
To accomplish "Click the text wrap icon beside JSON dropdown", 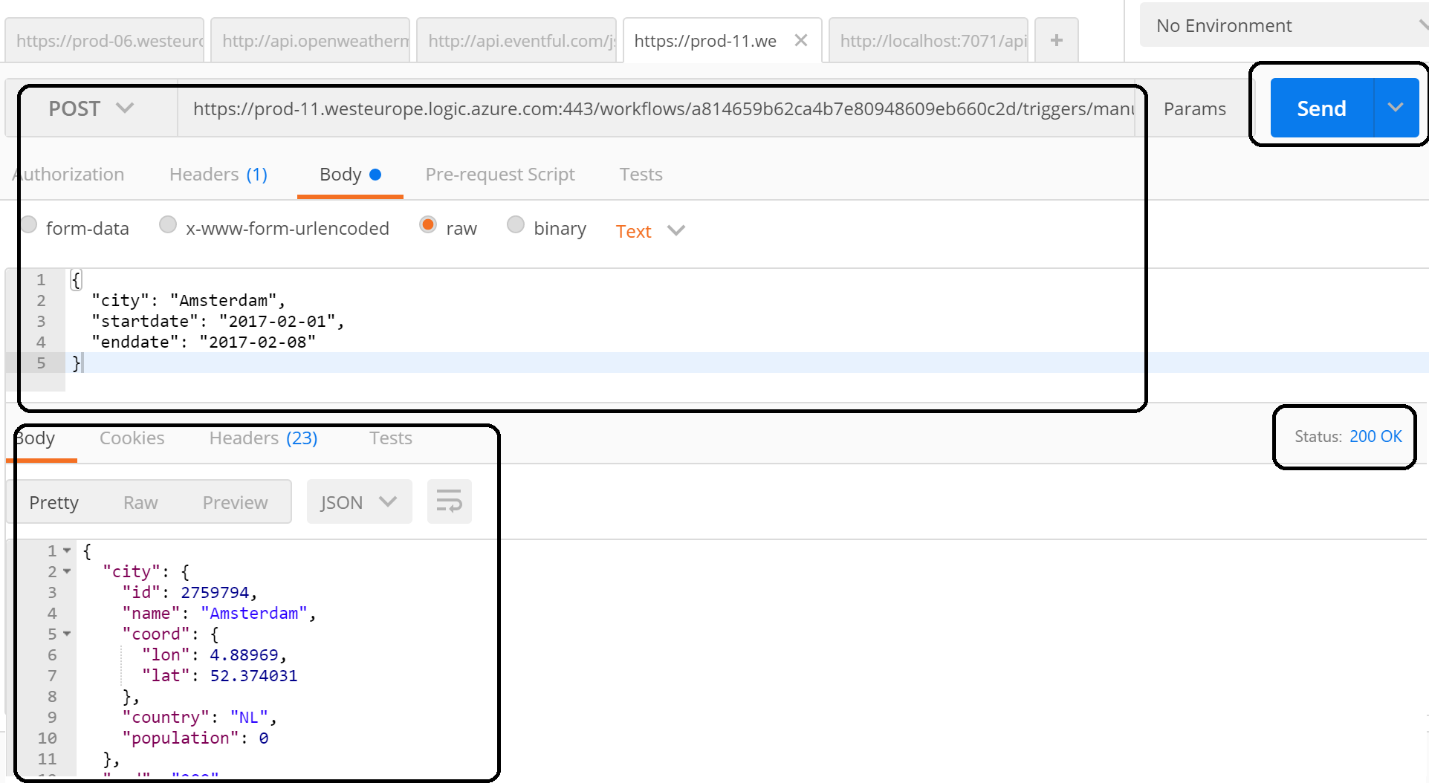I will (449, 501).
